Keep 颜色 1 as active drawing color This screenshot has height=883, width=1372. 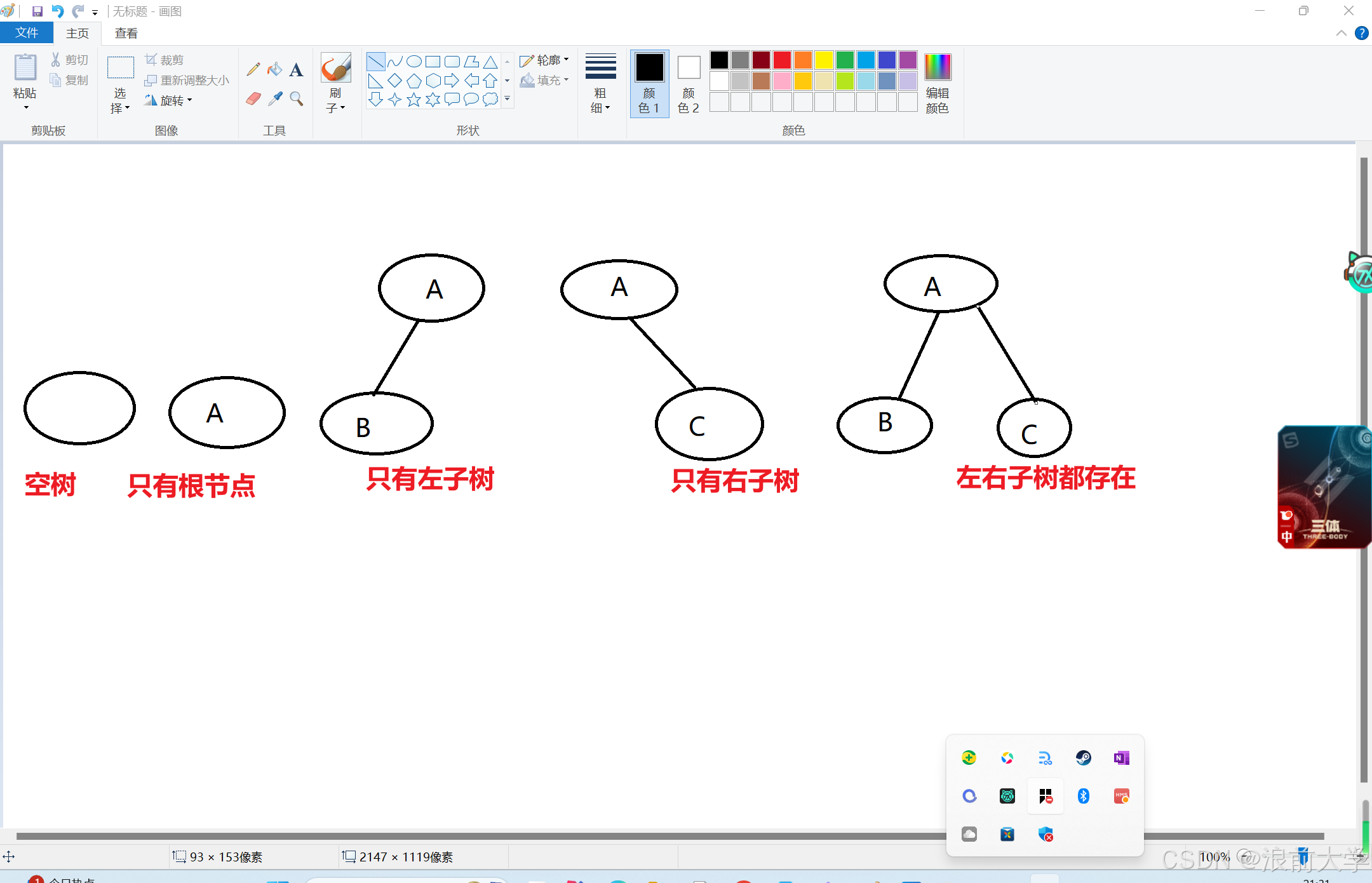point(649,83)
